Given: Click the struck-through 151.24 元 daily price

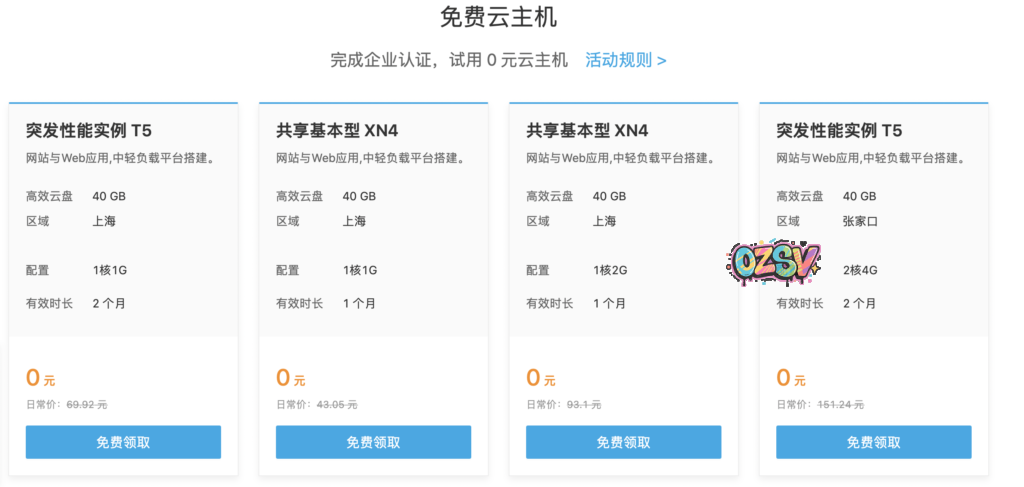Looking at the screenshot, I should (840, 404).
